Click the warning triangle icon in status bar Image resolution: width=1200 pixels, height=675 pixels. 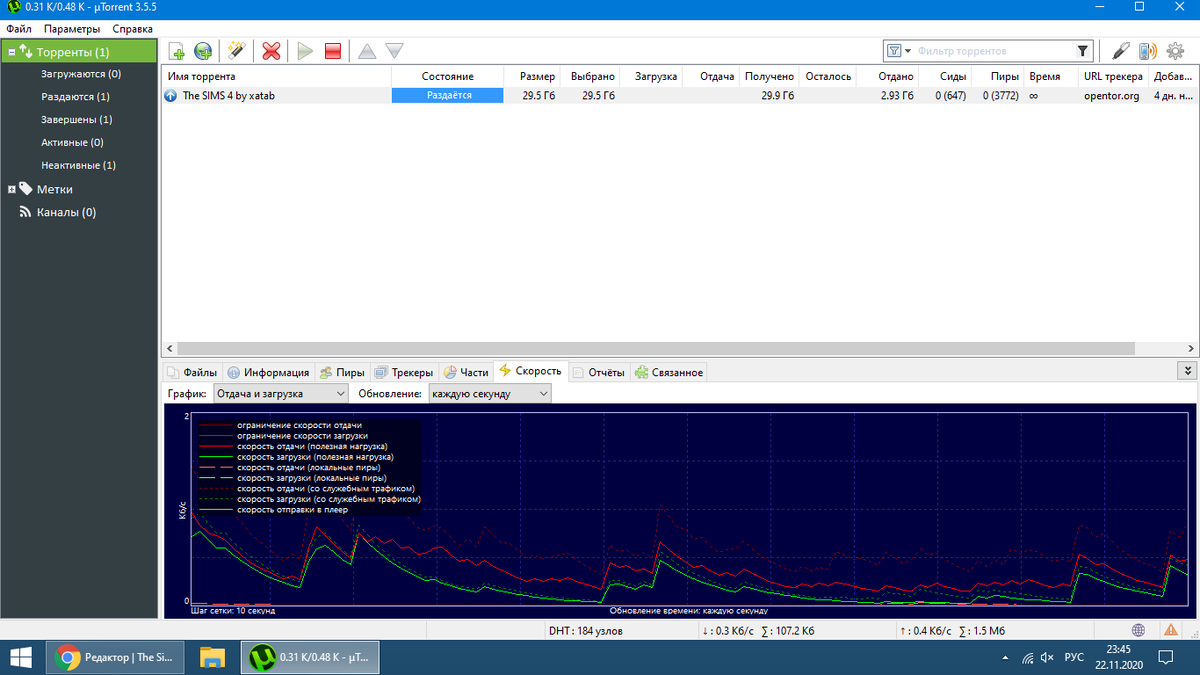[x=1170, y=630]
